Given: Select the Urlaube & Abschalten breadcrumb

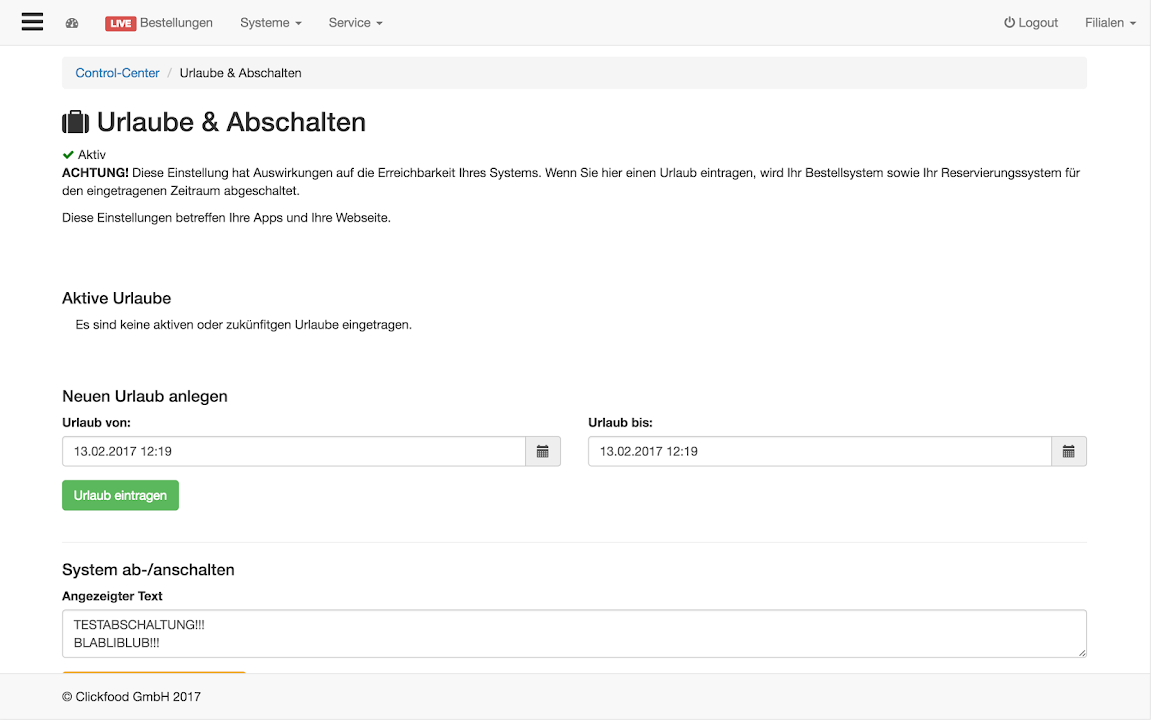Looking at the screenshot, I should pyautogui.click(x=240, y=73).
